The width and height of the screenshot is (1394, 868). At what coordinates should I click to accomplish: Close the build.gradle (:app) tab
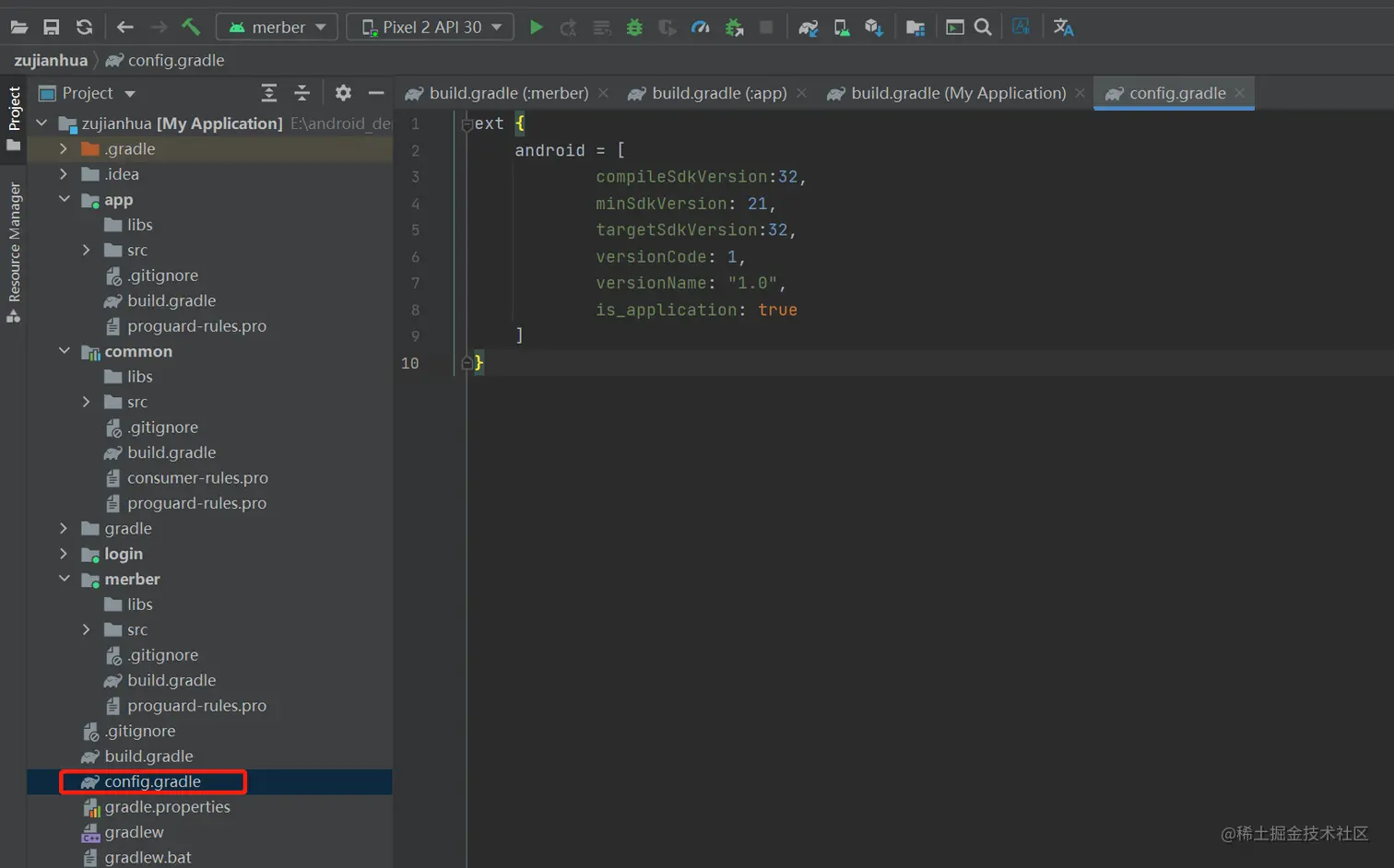802,93
